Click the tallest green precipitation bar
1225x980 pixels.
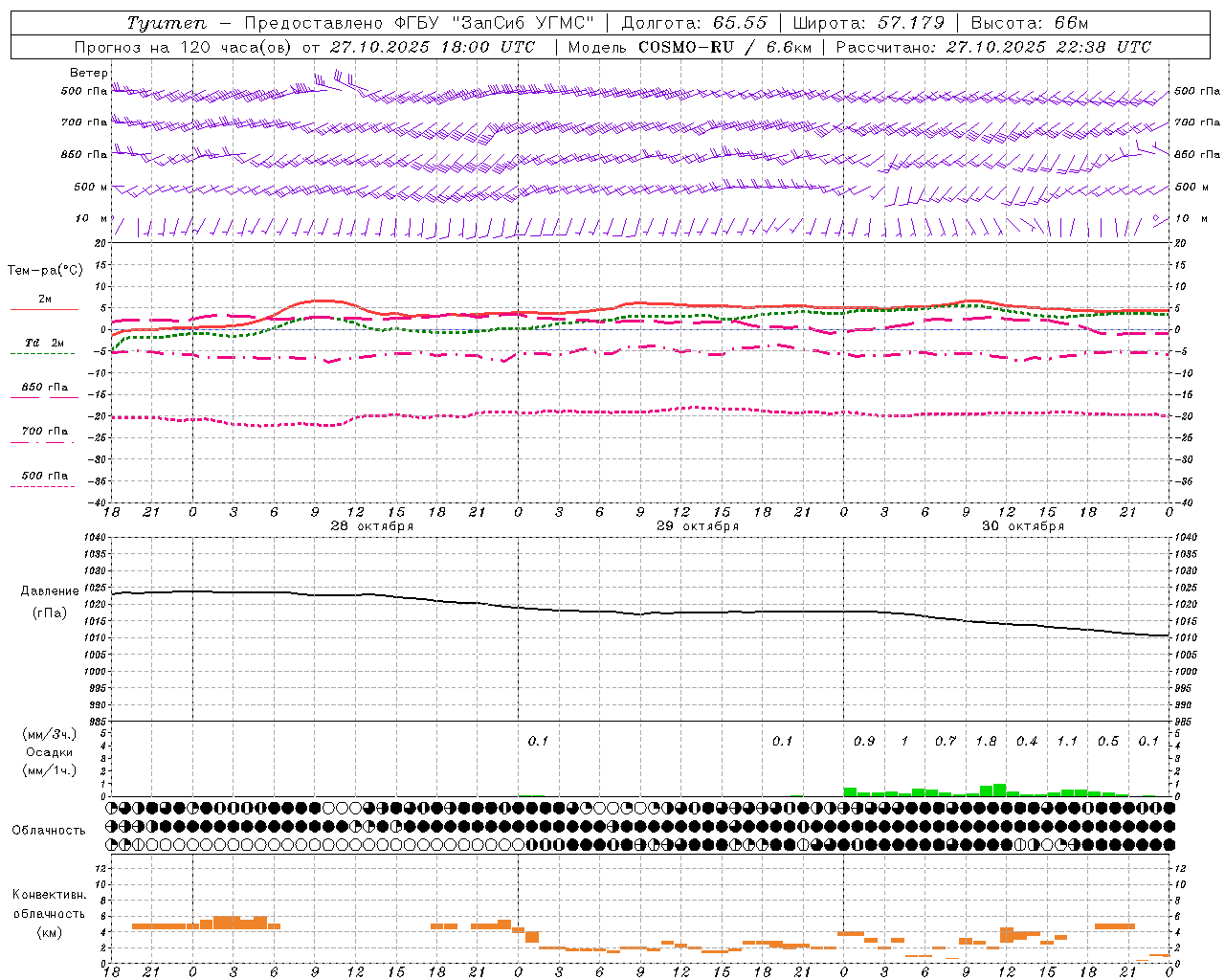pyautogui.click(x=999, y=790)
